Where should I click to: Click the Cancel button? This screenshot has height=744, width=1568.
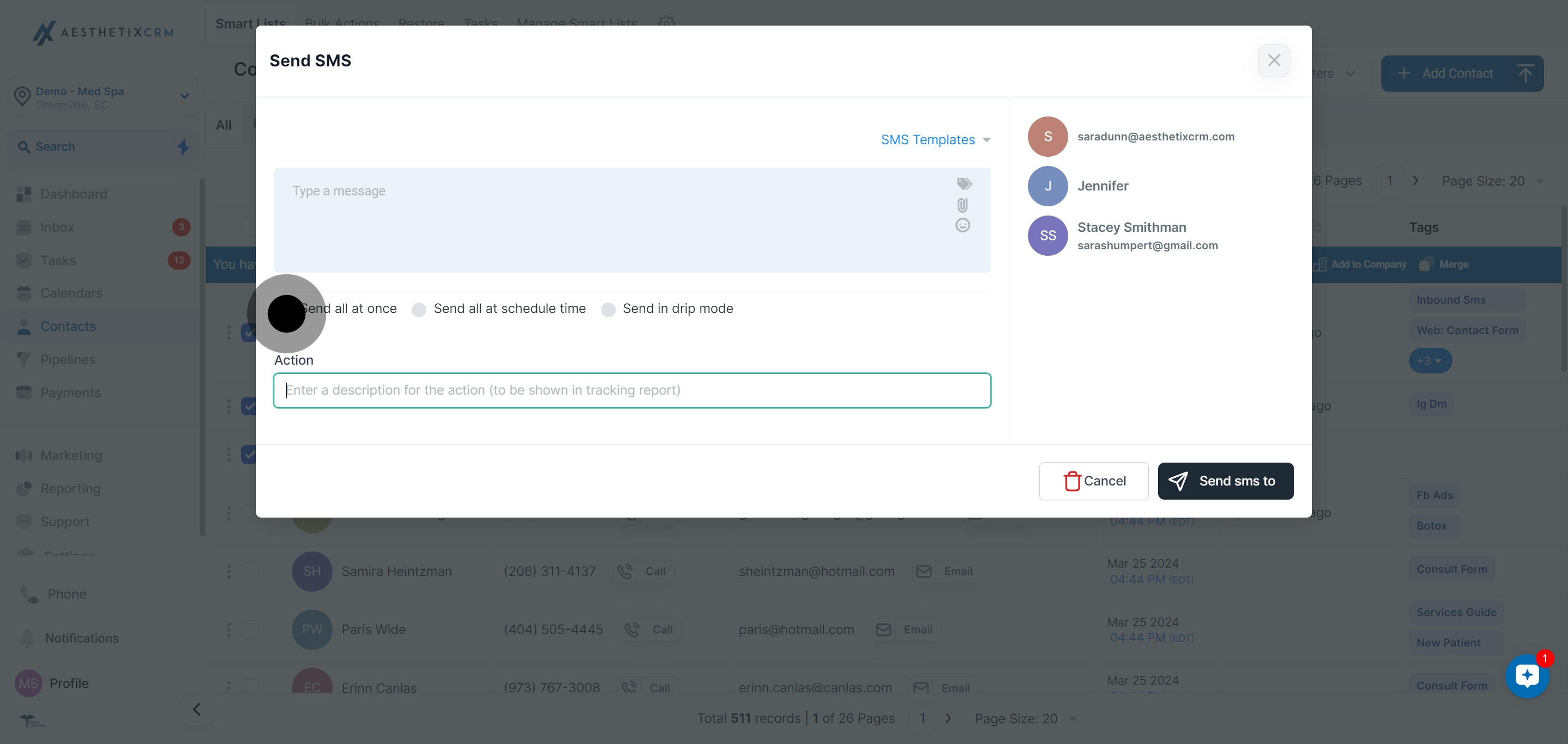1093,481
